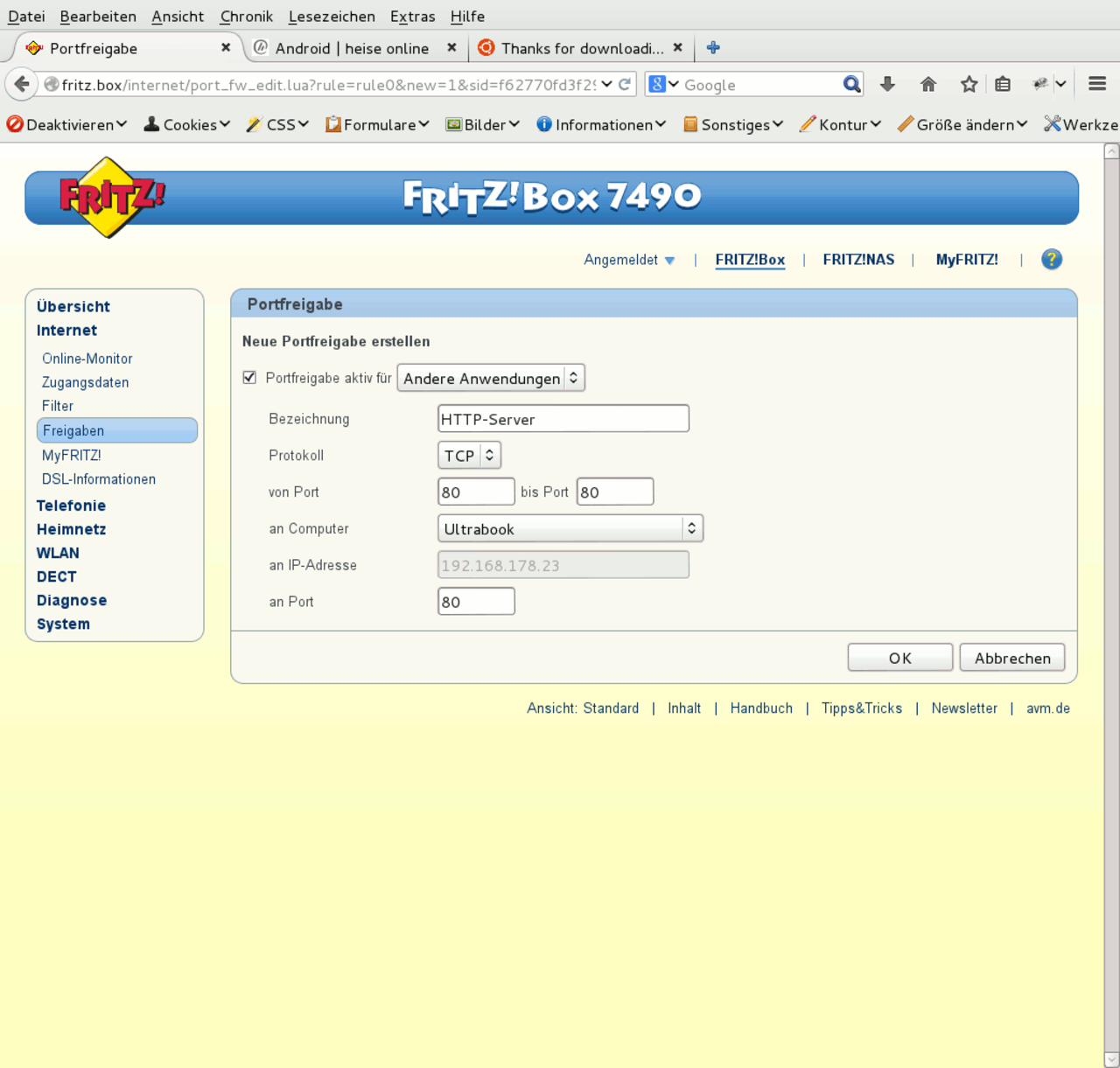This screenshot has height=1068, width=1120.
Task: Open downloads via the down-arrow icon
Action: click(887, 84)
